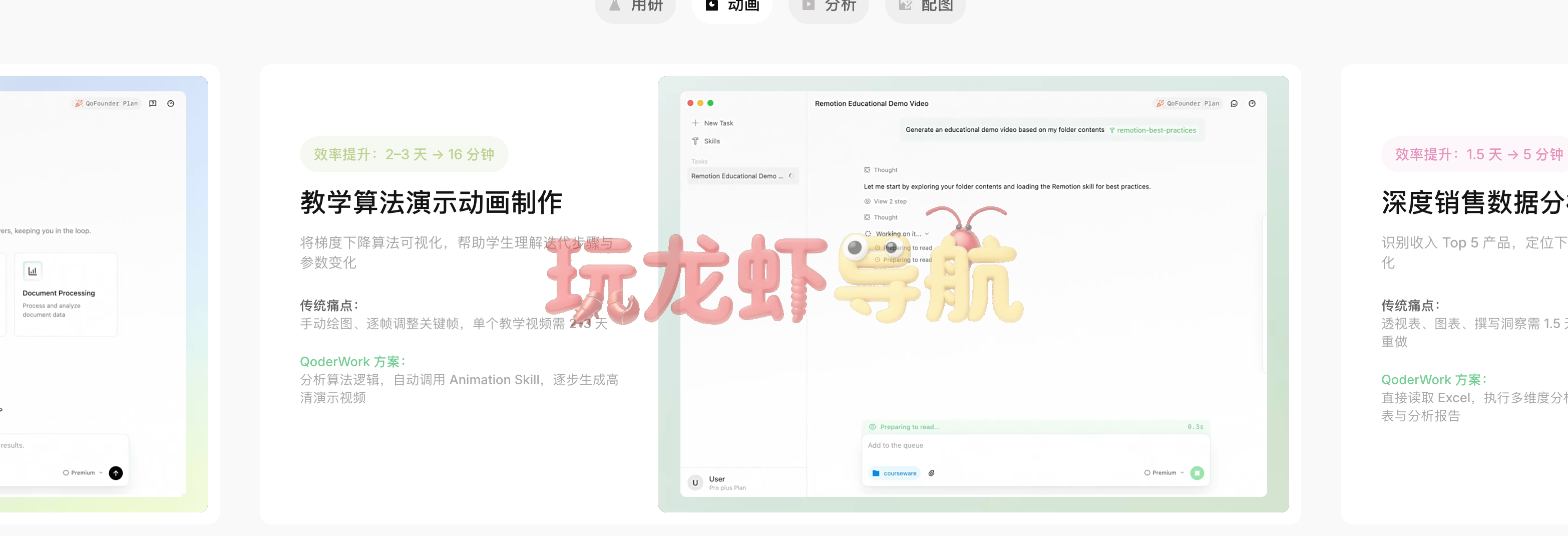
Task: Click the first Thought icon
Action: 867,170
